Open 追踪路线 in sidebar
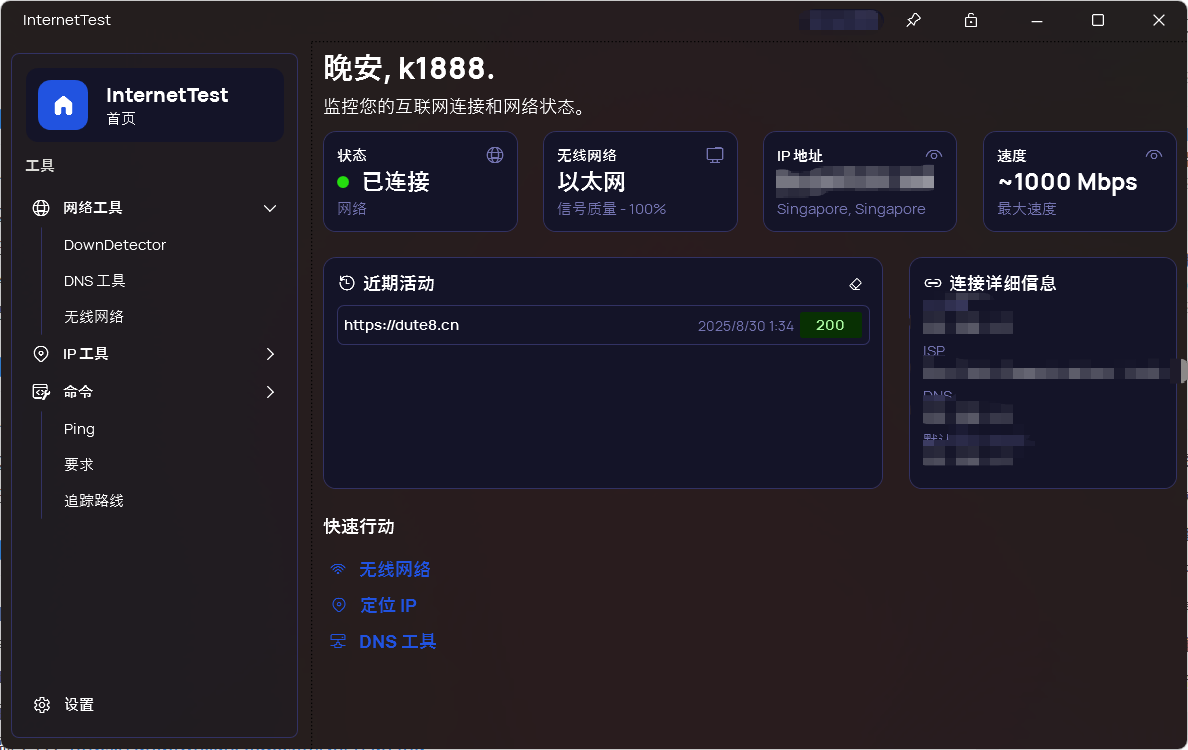Viewport: 1188px width, 750px height. pyautogui.click(x=94, y=501)
